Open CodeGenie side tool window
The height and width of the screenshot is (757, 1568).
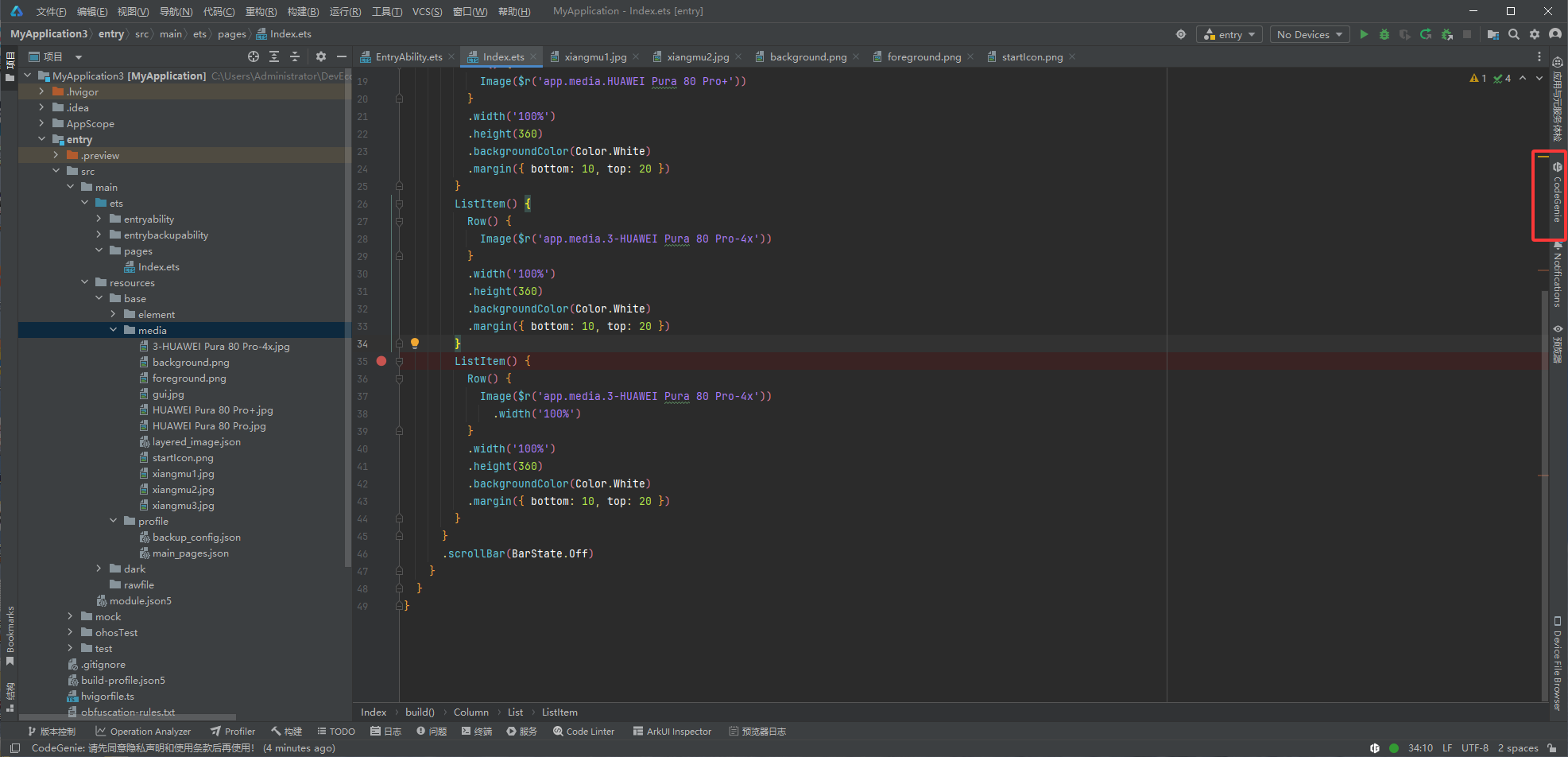[x=1557, y=193]
